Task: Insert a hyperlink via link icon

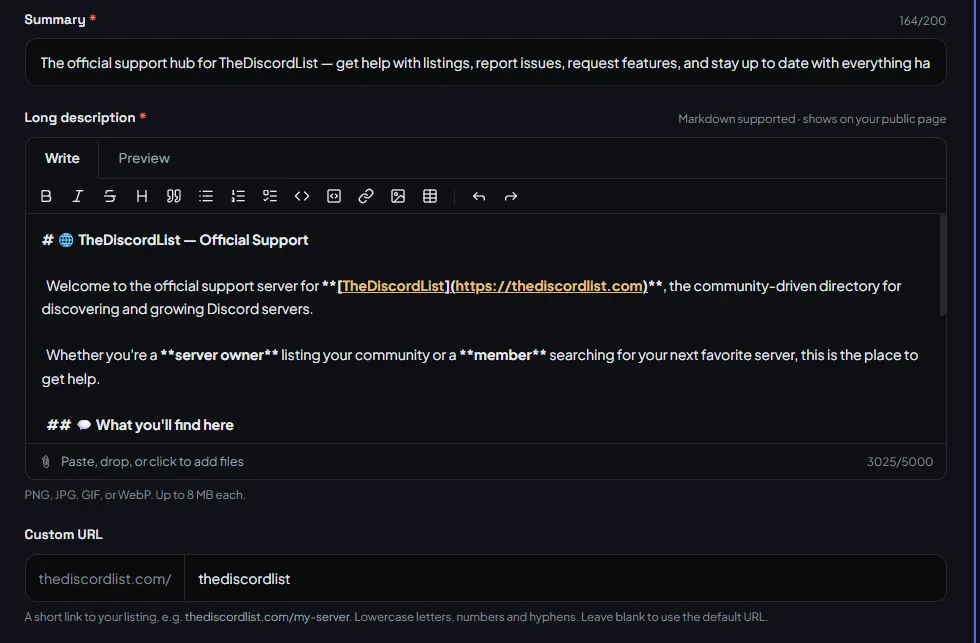Action: (x=366, y=196)
